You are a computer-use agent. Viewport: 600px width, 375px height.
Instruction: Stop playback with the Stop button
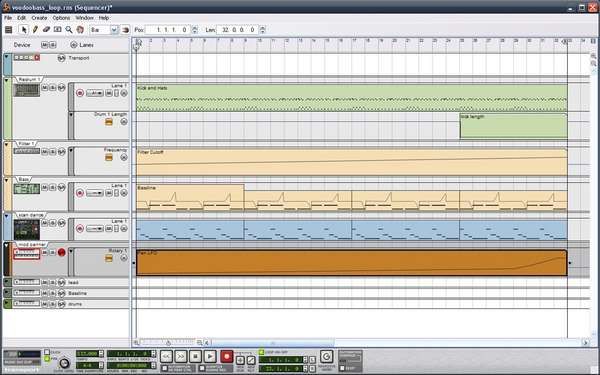pos(195,357)
